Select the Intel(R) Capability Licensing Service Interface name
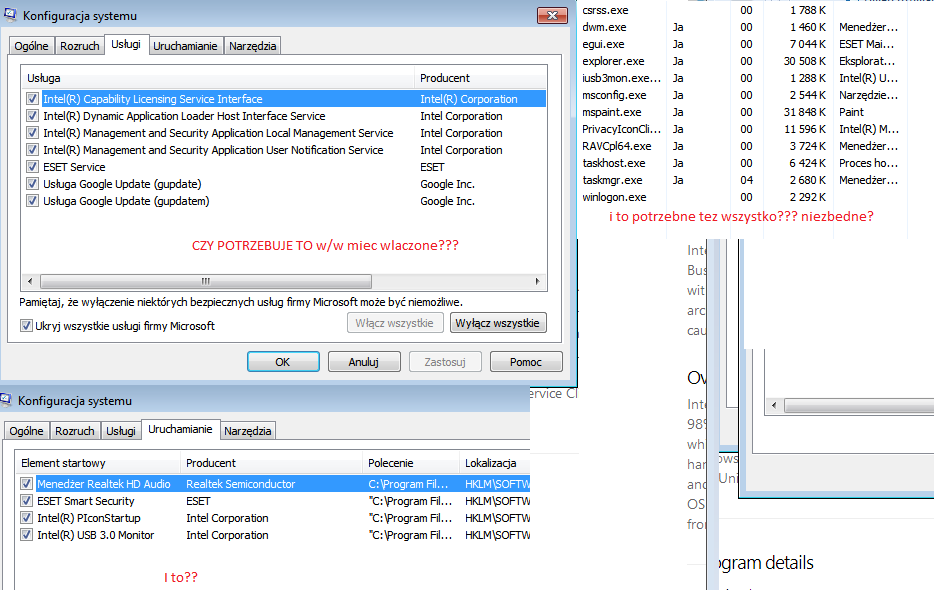Screen dimensions: 934x614 [x=152, y=99]
